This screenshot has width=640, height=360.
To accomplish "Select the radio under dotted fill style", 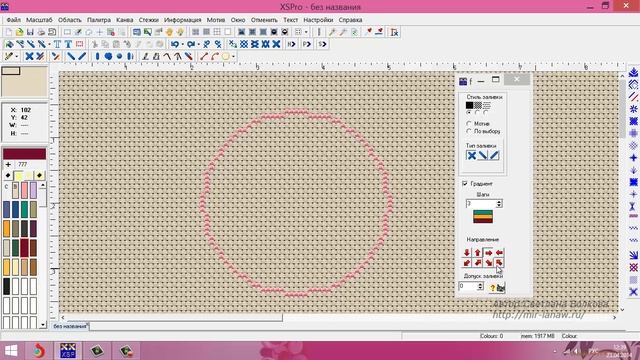I will click(478, 112).
